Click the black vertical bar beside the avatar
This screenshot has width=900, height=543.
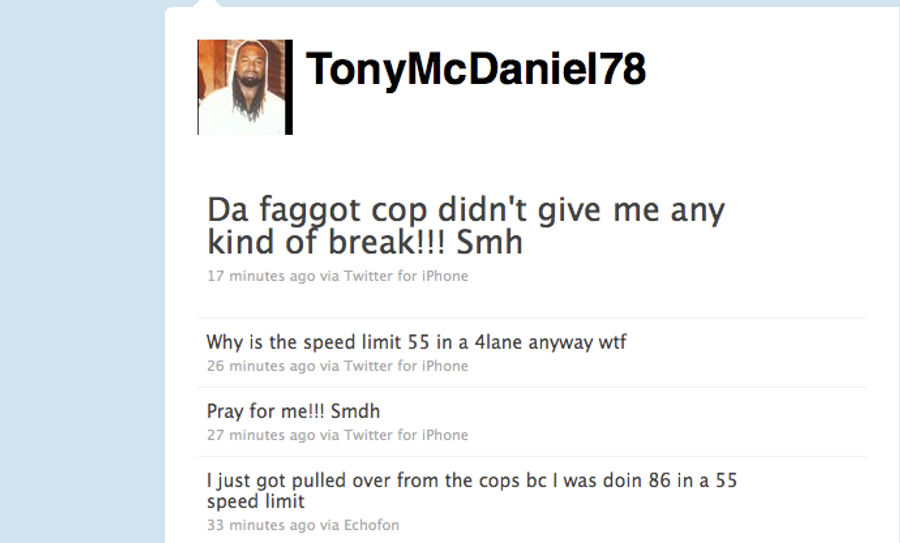289,87
